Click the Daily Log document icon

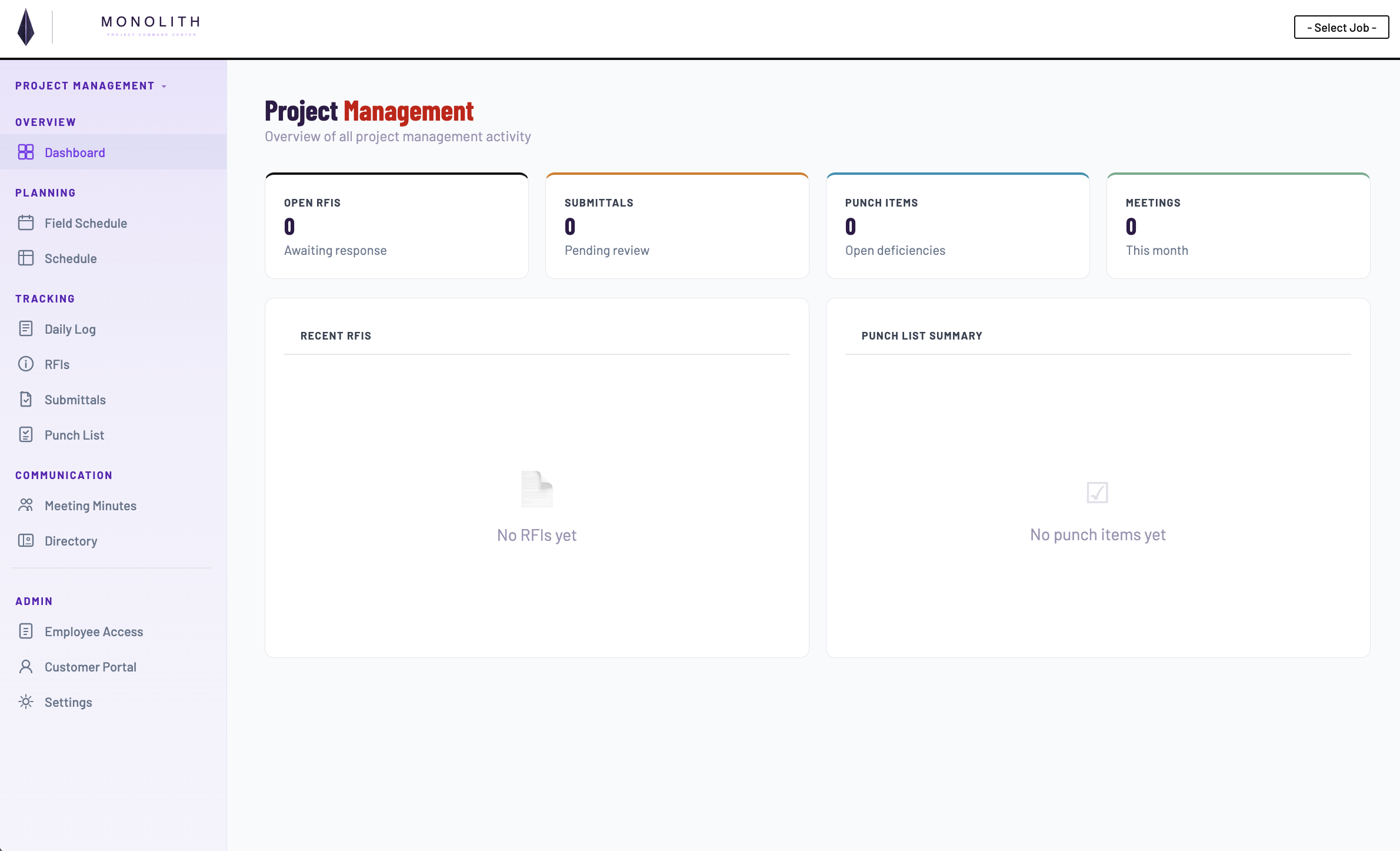pos(26,328)
